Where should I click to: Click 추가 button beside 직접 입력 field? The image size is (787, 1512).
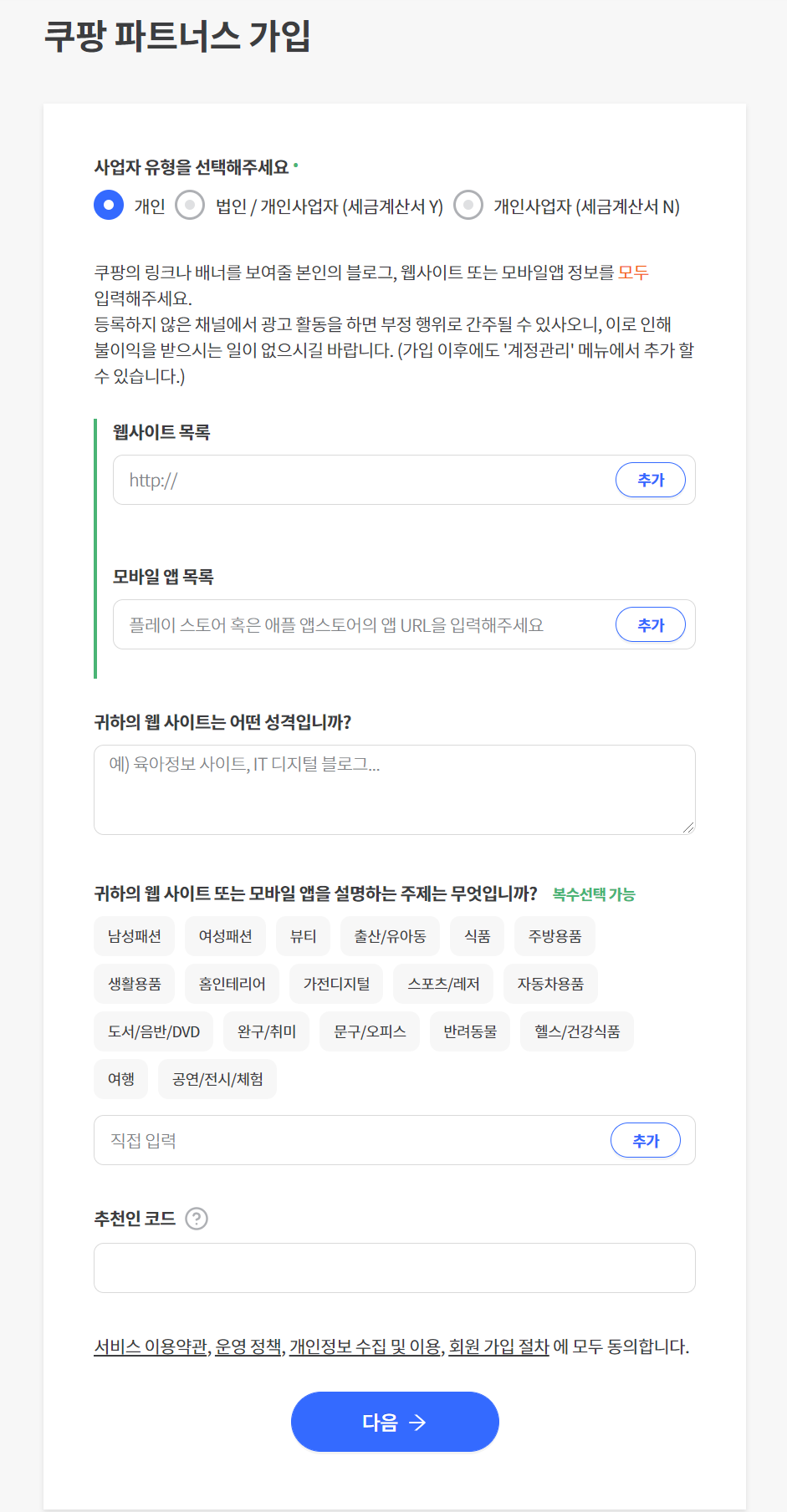(645, 1140)
